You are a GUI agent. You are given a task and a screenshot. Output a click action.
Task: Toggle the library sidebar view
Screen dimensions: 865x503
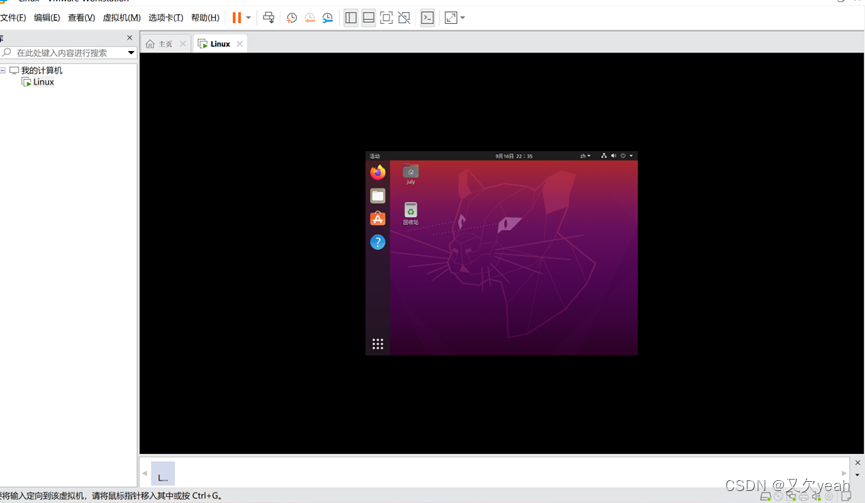click(x=351, y=18)
